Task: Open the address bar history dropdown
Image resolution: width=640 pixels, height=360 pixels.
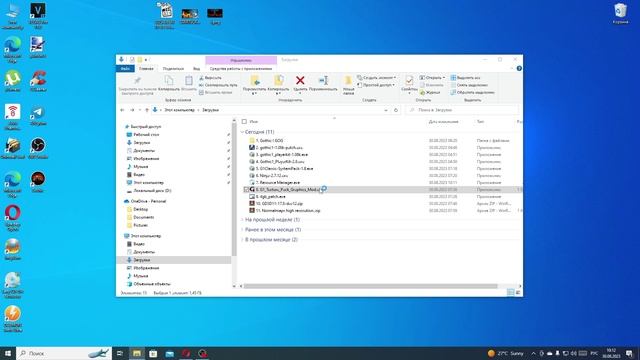Action: click(x=386, y=110)
